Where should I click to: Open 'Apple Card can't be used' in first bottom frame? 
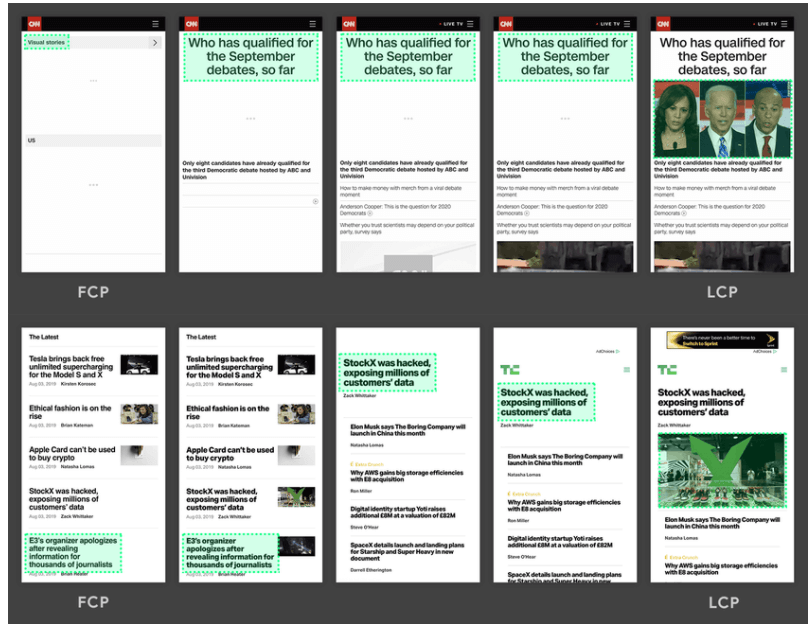(x=72, y=454)
